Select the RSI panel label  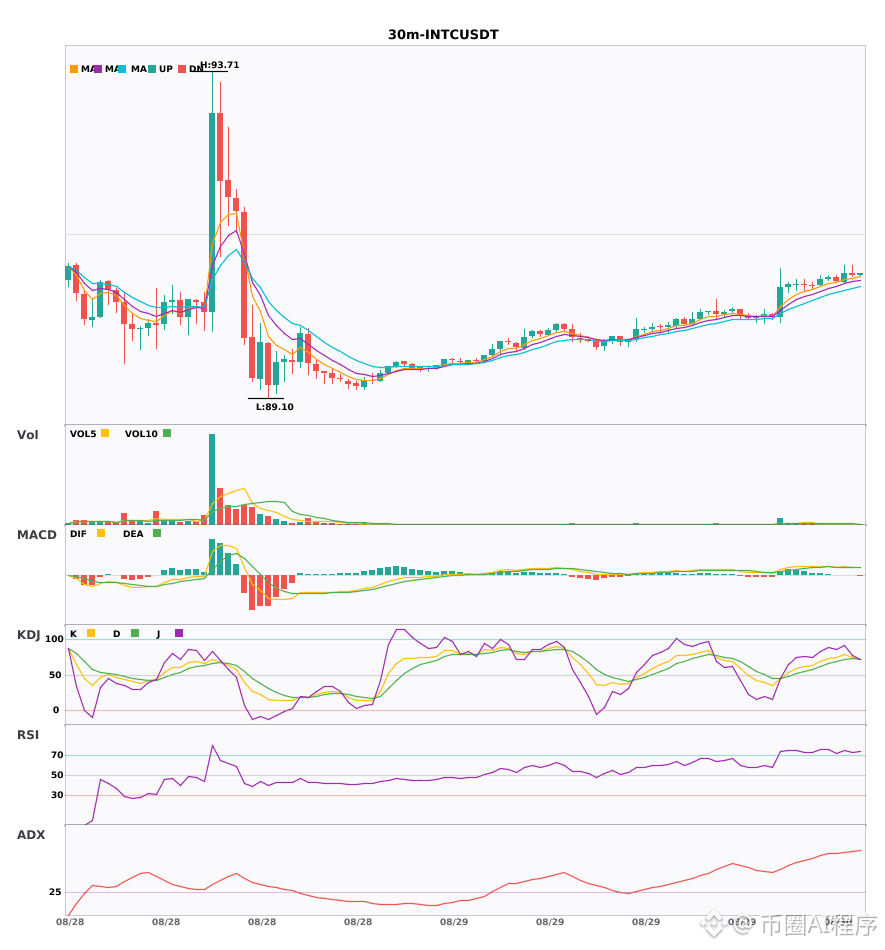28,735
